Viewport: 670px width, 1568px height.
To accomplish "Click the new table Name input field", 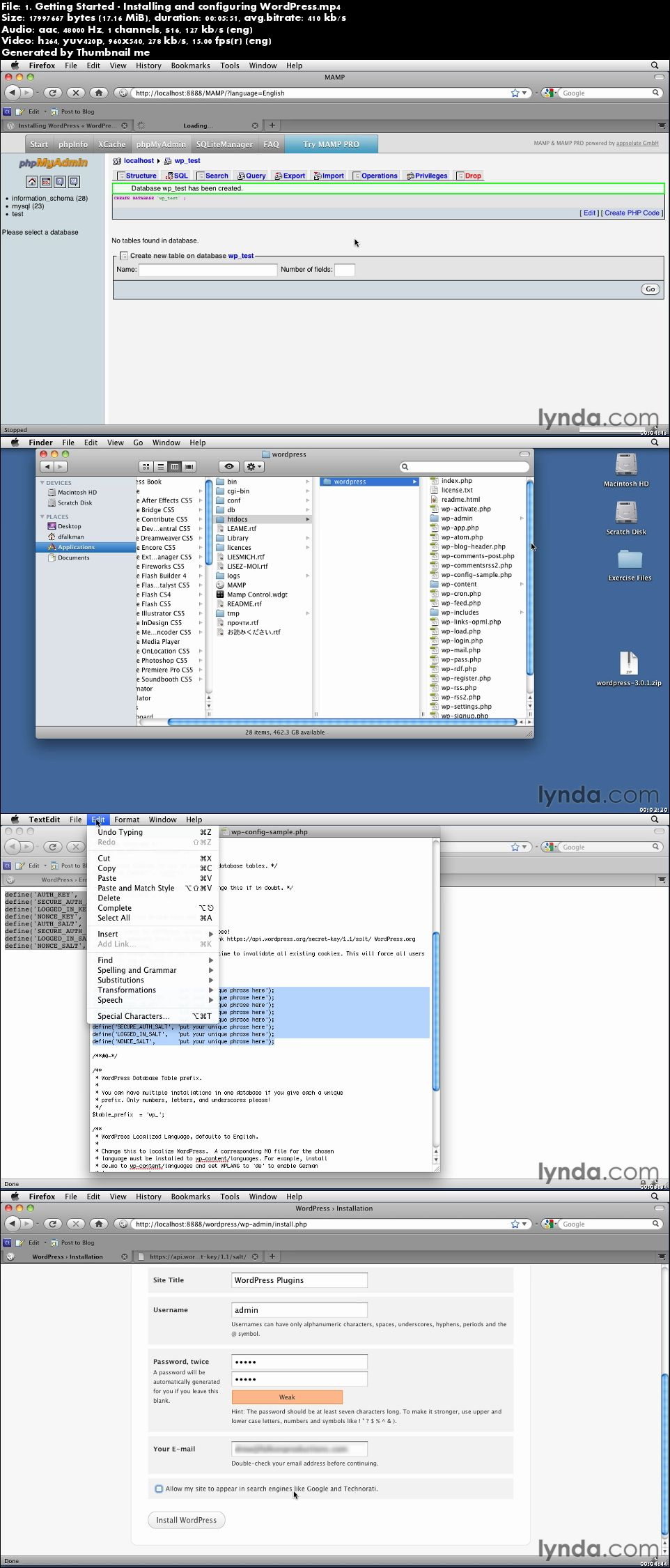I will click(208, 270).
